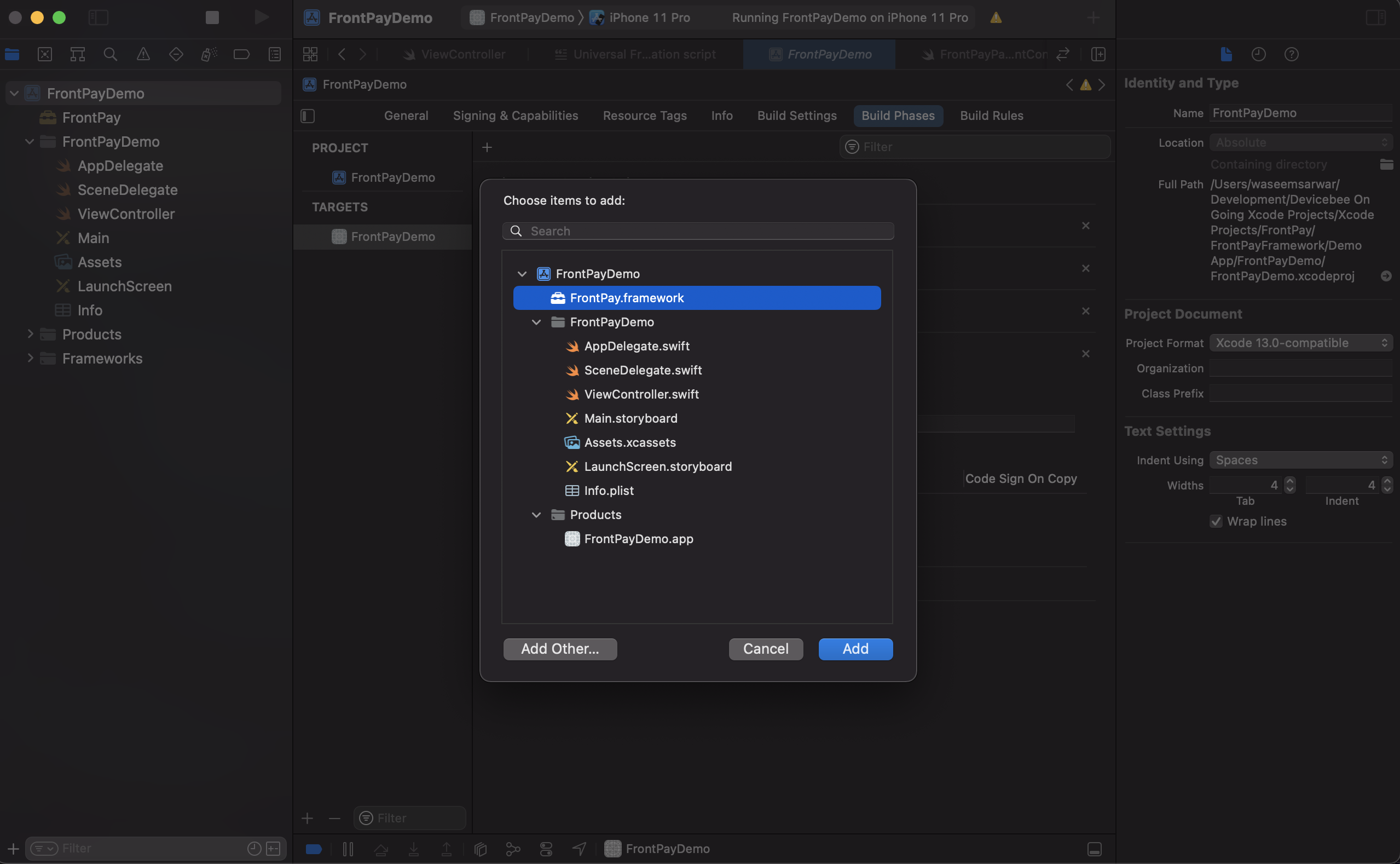Show the Breakpoint navigator
Viewport: 1400px width, 864px height.
coord(241,54)
